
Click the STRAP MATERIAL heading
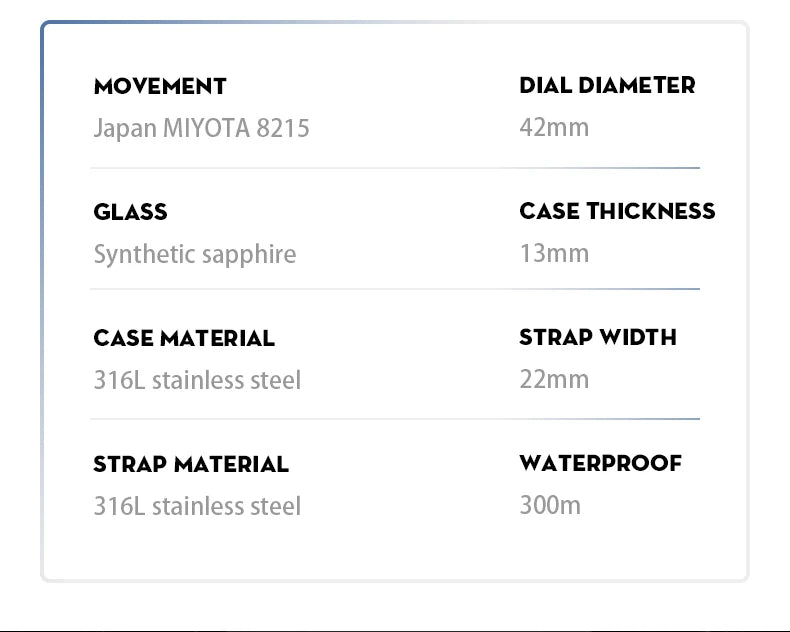pos(191,464)
